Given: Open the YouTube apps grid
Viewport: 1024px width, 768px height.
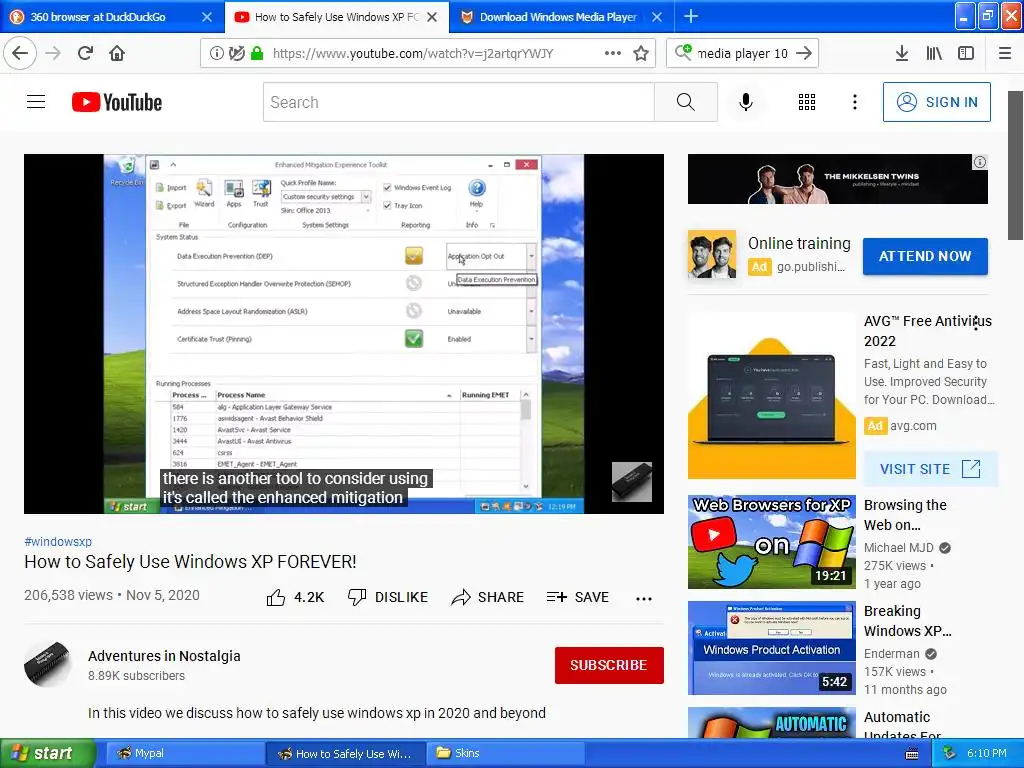Looking at the screenshot, I should tap(807, 102).
